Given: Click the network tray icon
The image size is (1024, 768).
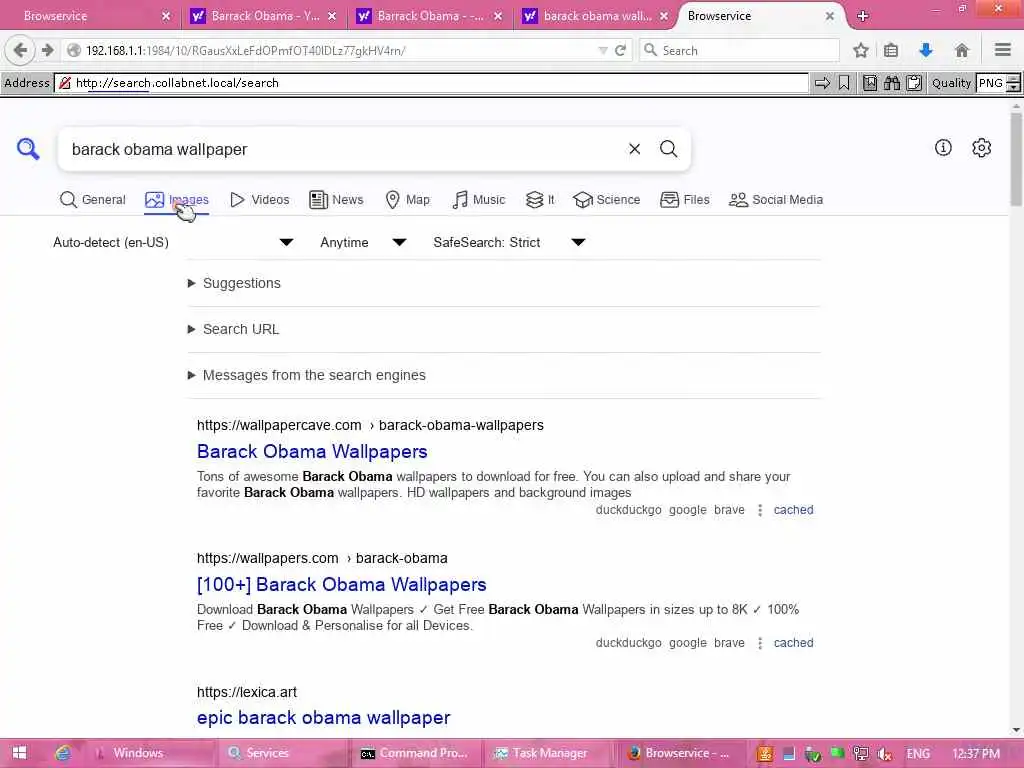Looking at the screenshot, I should point(861,754).
